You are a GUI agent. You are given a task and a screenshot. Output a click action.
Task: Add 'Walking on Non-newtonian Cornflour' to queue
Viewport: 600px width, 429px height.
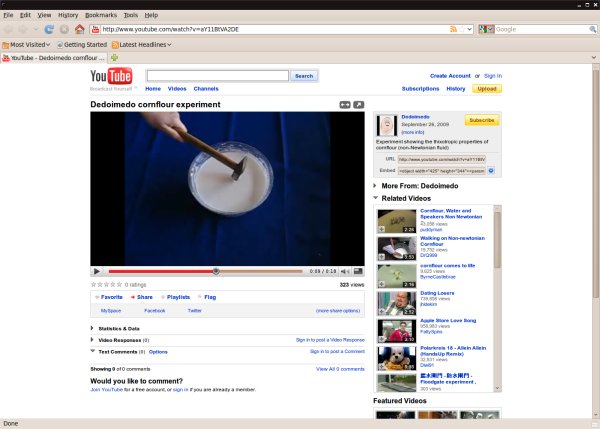point(382,257)
